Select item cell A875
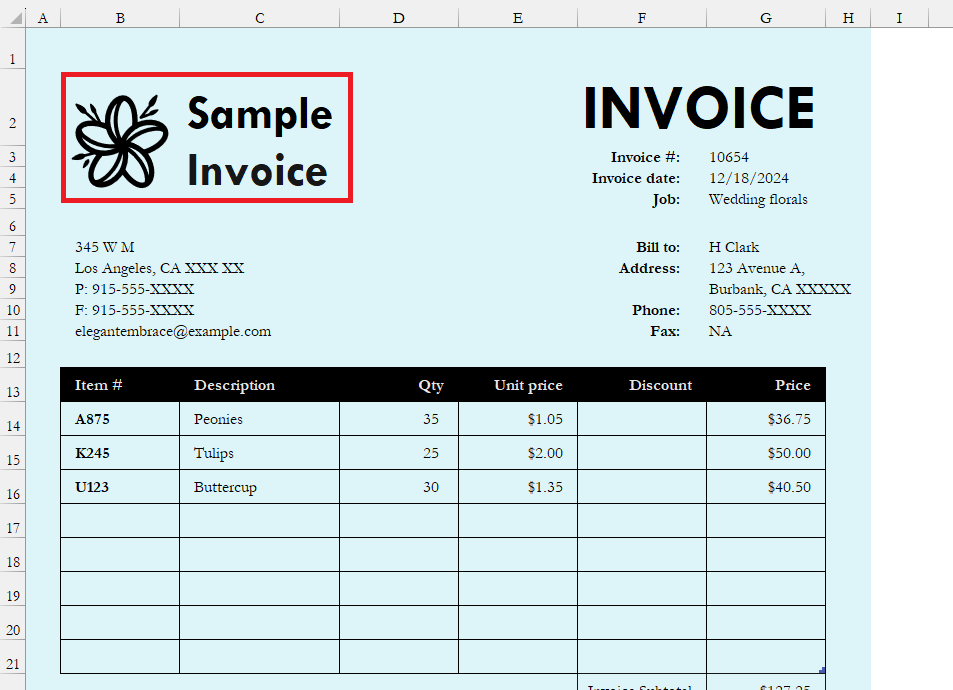Image resolution: width=953 pixels, height=690 pixels. [120, 419]
